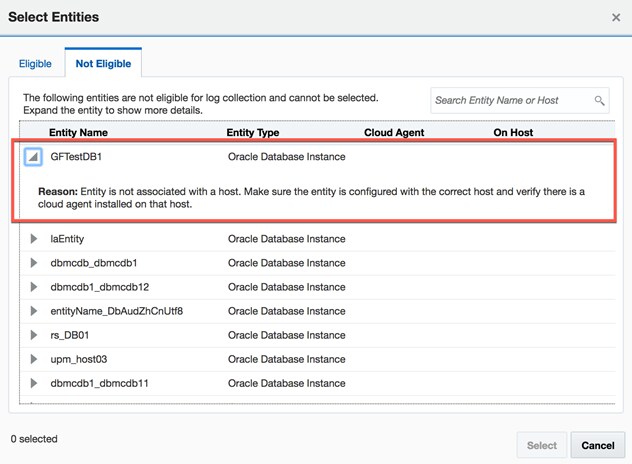Click the search magnifier icon
Viewport: 632px width, 464px height.
[x=600, y=100]
